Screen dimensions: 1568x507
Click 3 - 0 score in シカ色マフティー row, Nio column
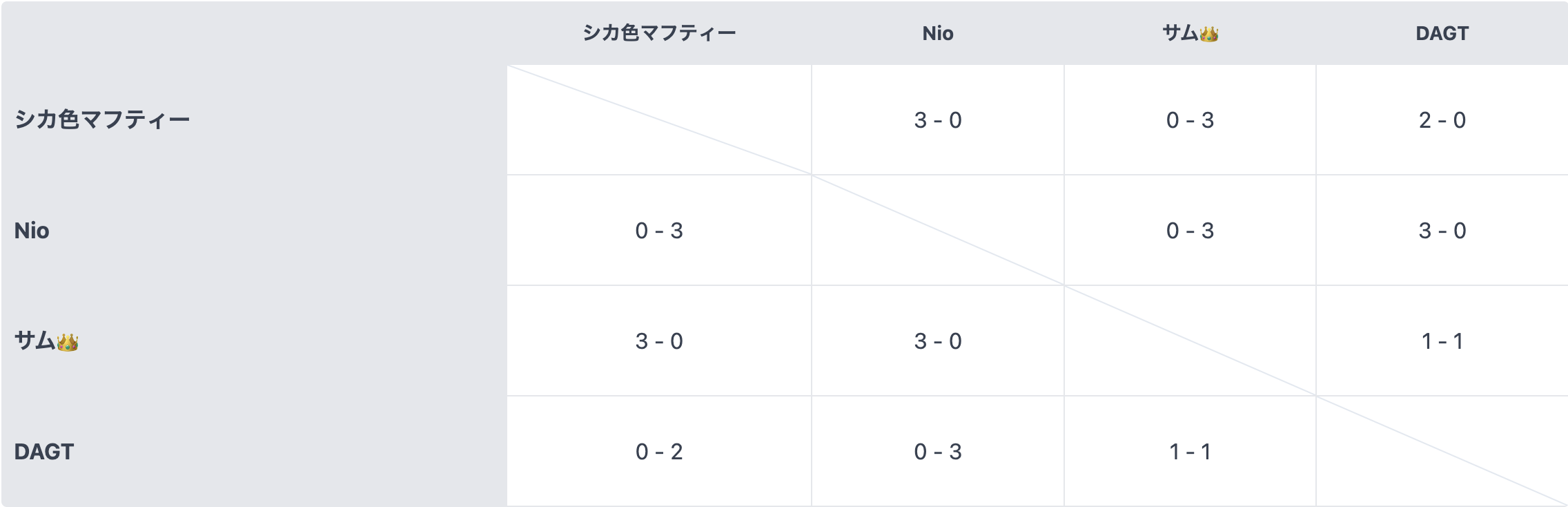click(x=938, y=120)
